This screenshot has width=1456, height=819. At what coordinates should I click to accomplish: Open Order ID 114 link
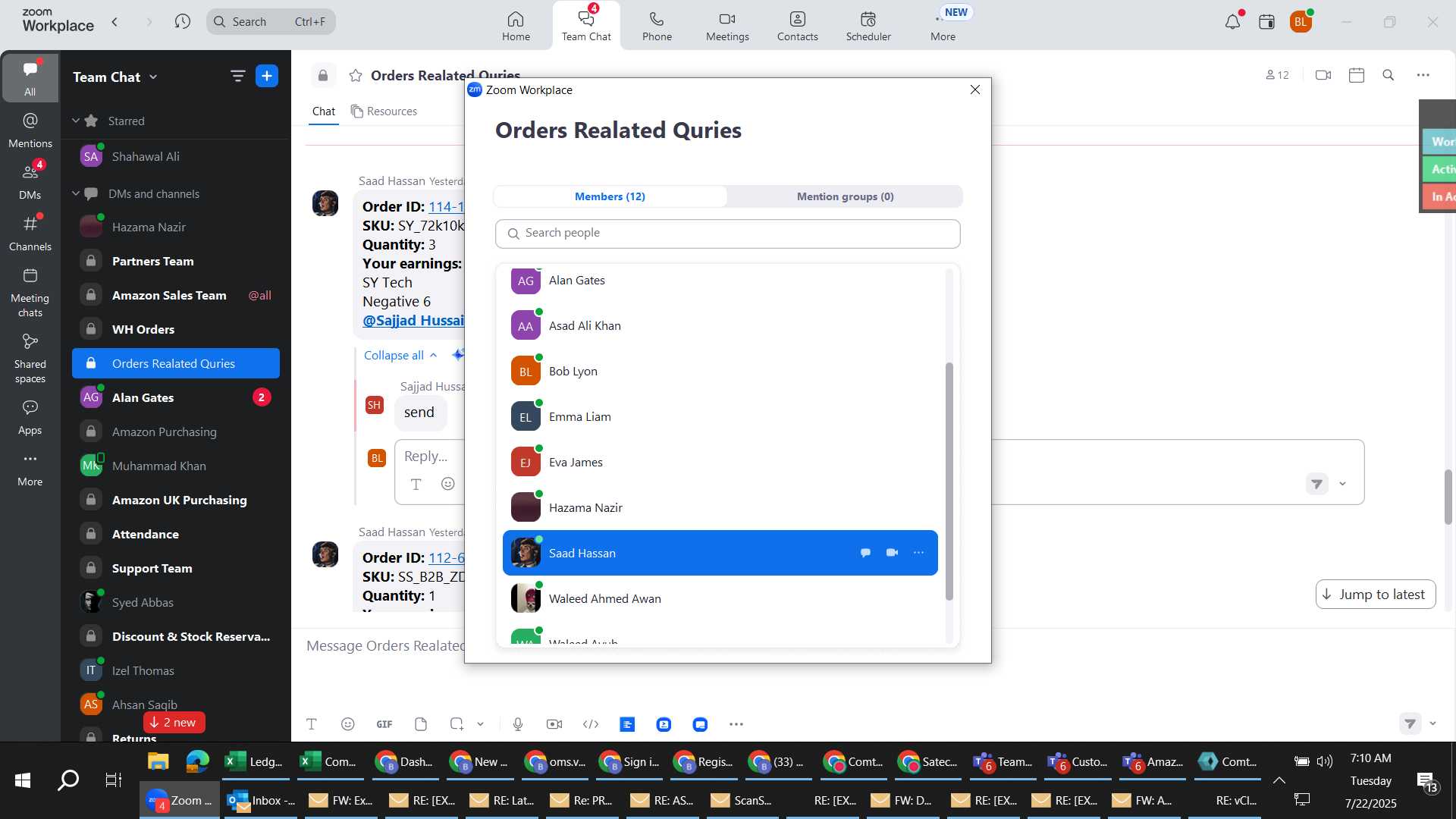pyautogui.click(x=446, y=206)
